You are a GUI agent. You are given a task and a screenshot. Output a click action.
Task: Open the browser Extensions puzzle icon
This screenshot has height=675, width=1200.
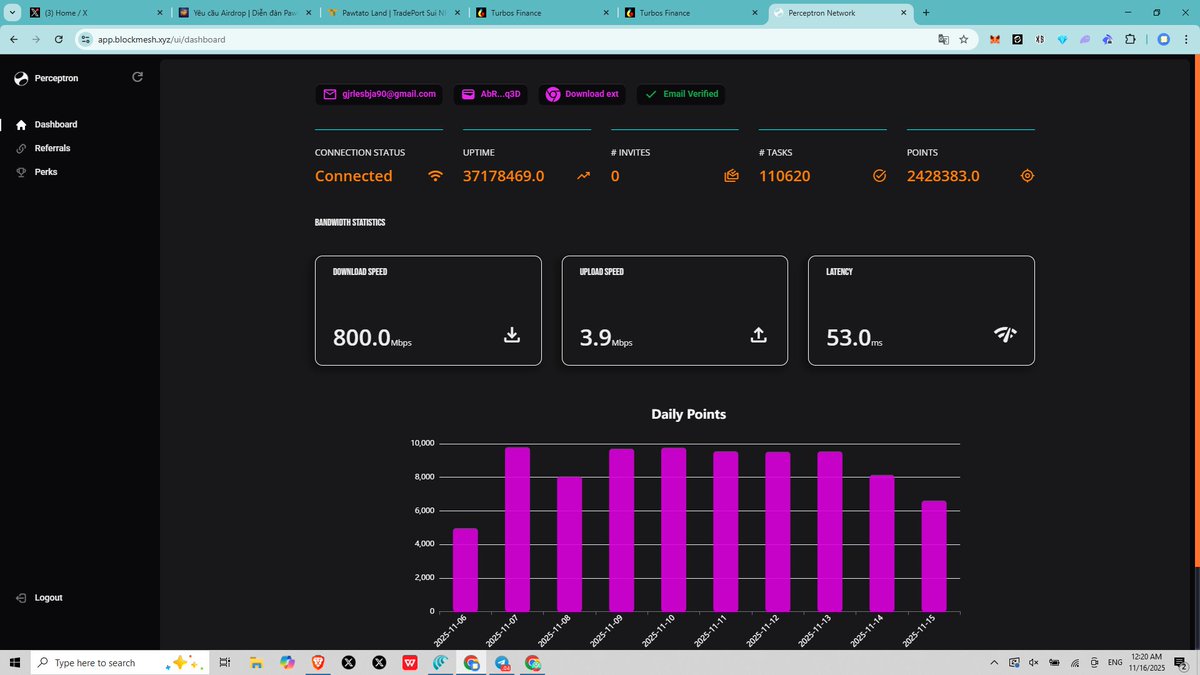pyautogui.click(x=1130, y=40)
